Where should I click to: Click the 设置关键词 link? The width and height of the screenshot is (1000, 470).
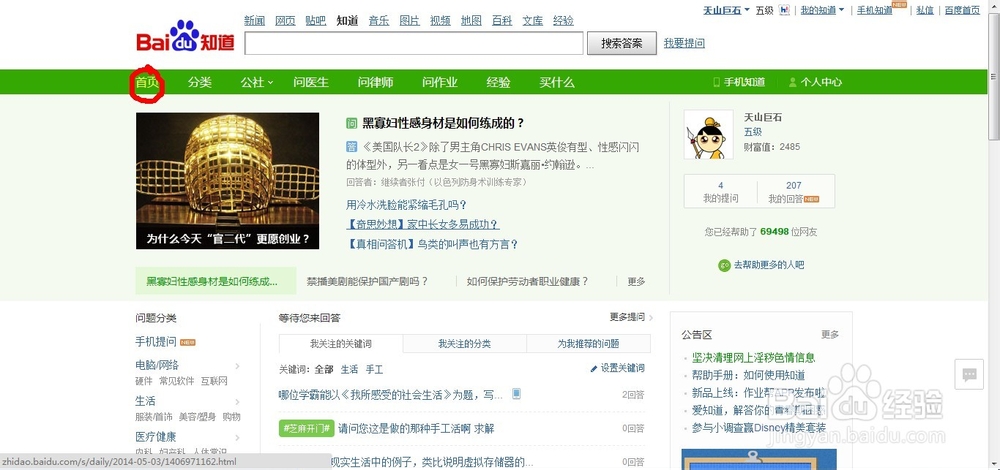pos(622,368)
